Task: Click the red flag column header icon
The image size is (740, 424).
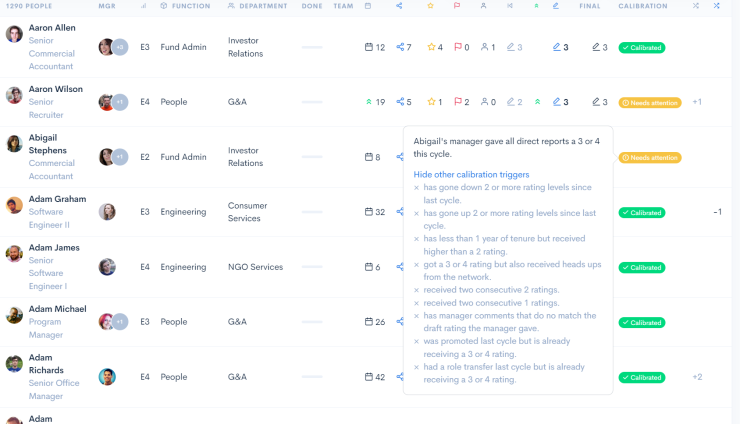Action: coord(457,6)
